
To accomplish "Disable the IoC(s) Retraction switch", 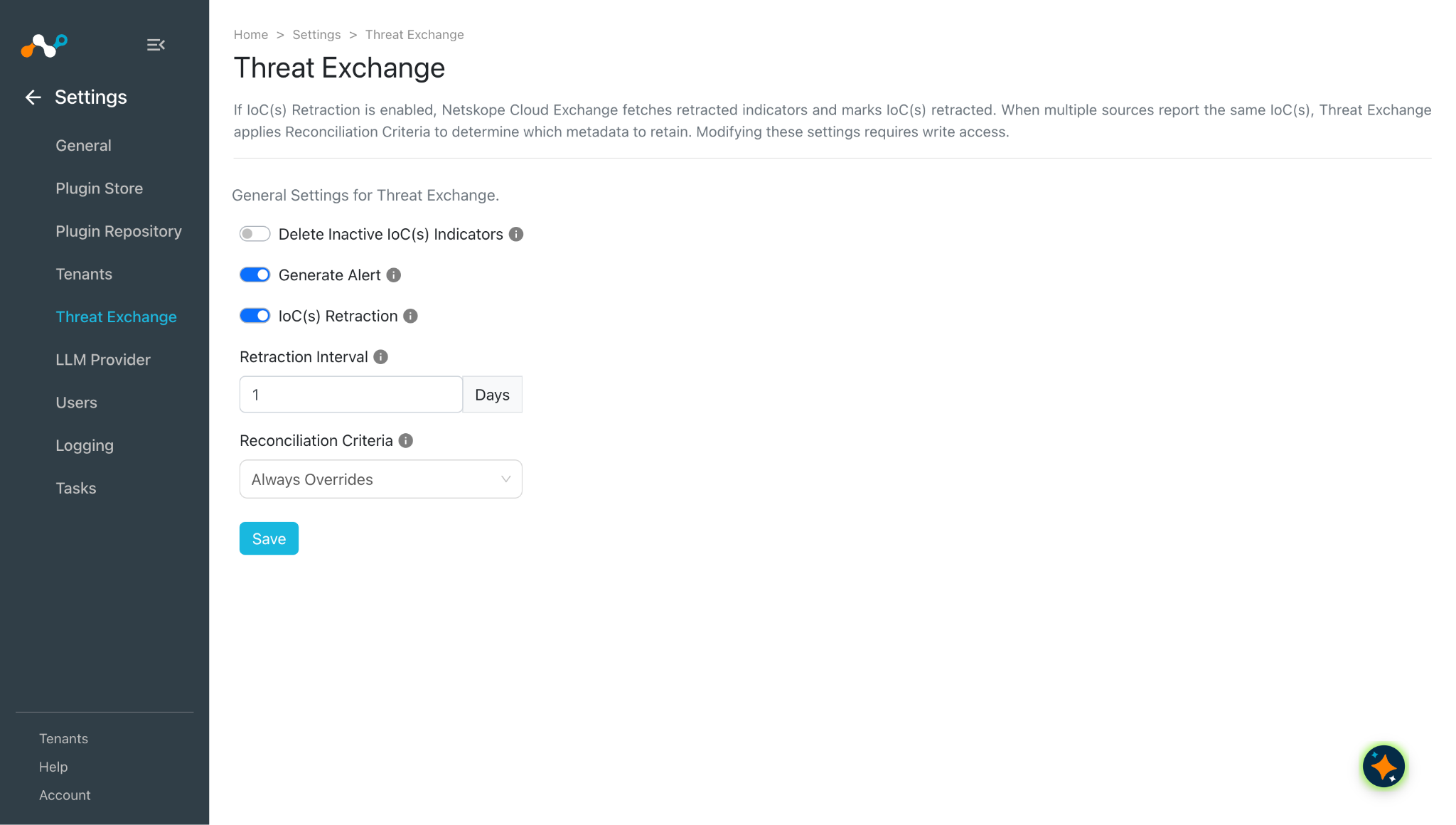I will [255, 316].
